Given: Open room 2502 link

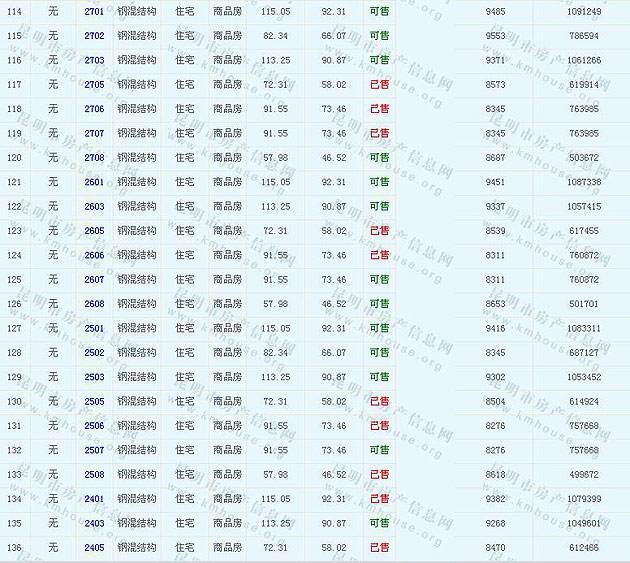Looking at the screenshot, I should (94, 353).
